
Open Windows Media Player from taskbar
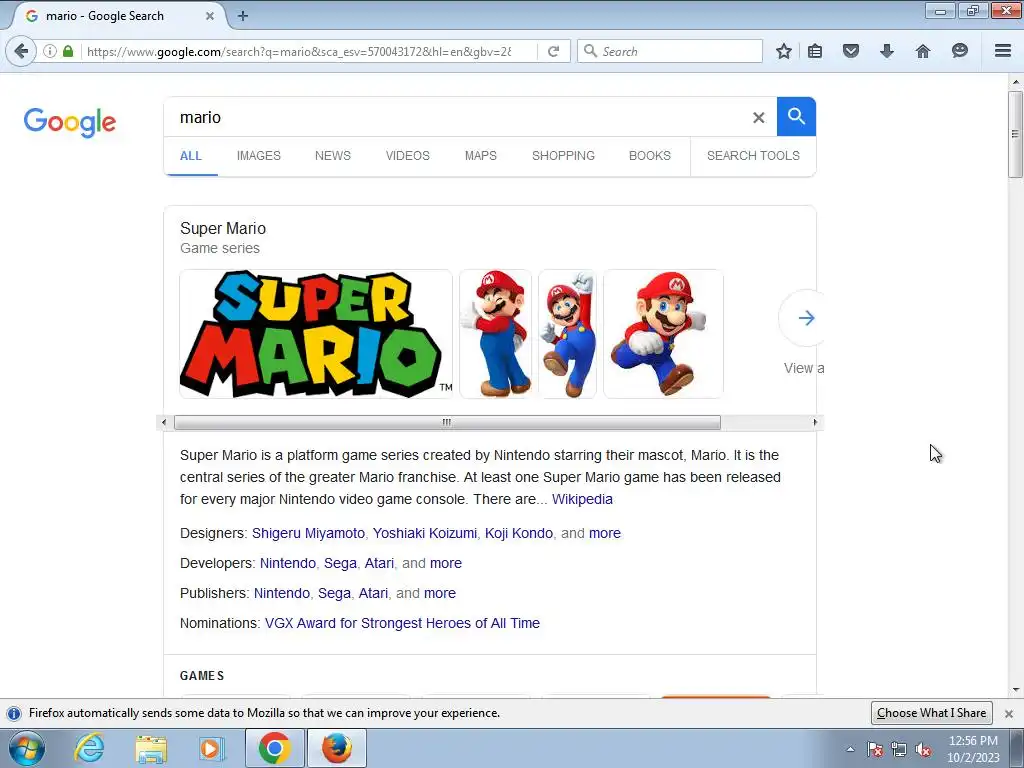coord(211,748)
